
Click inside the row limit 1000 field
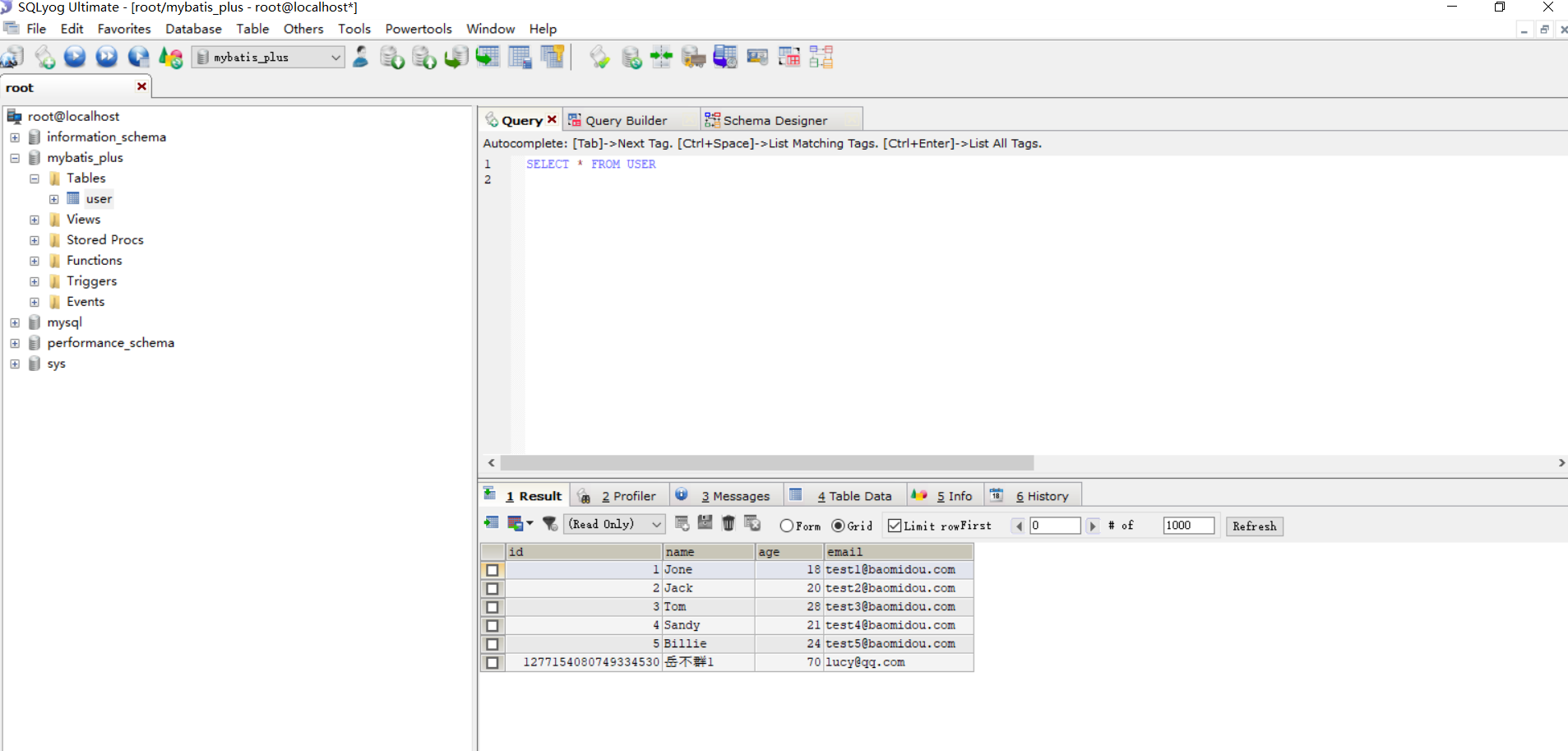click(1188, 525)
